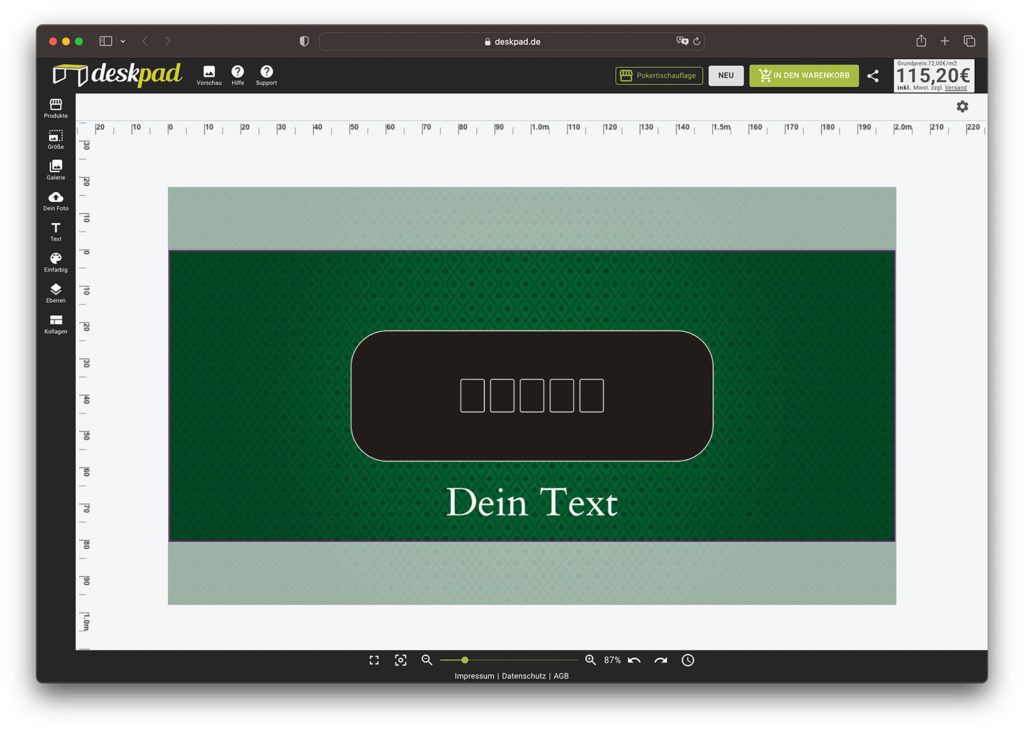The width and height of the screenshot is (1024, 731).
Task: Click the share icon in header
Action: click(x=873, y=76)
